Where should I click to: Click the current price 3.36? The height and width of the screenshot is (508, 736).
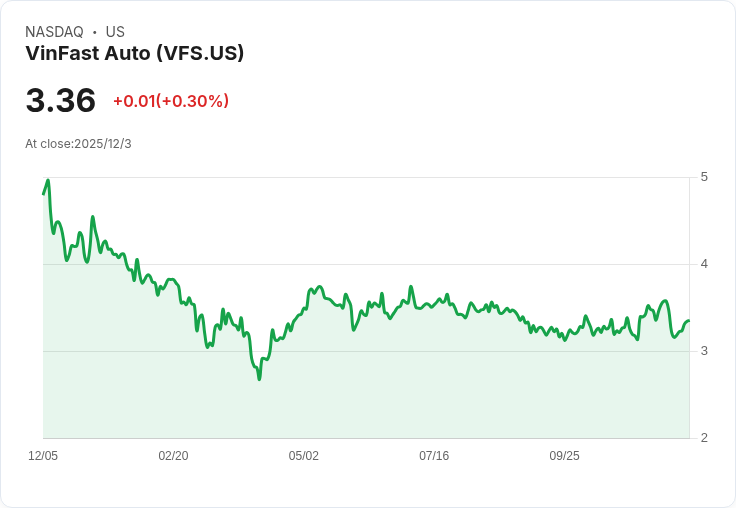pos(61,100)
